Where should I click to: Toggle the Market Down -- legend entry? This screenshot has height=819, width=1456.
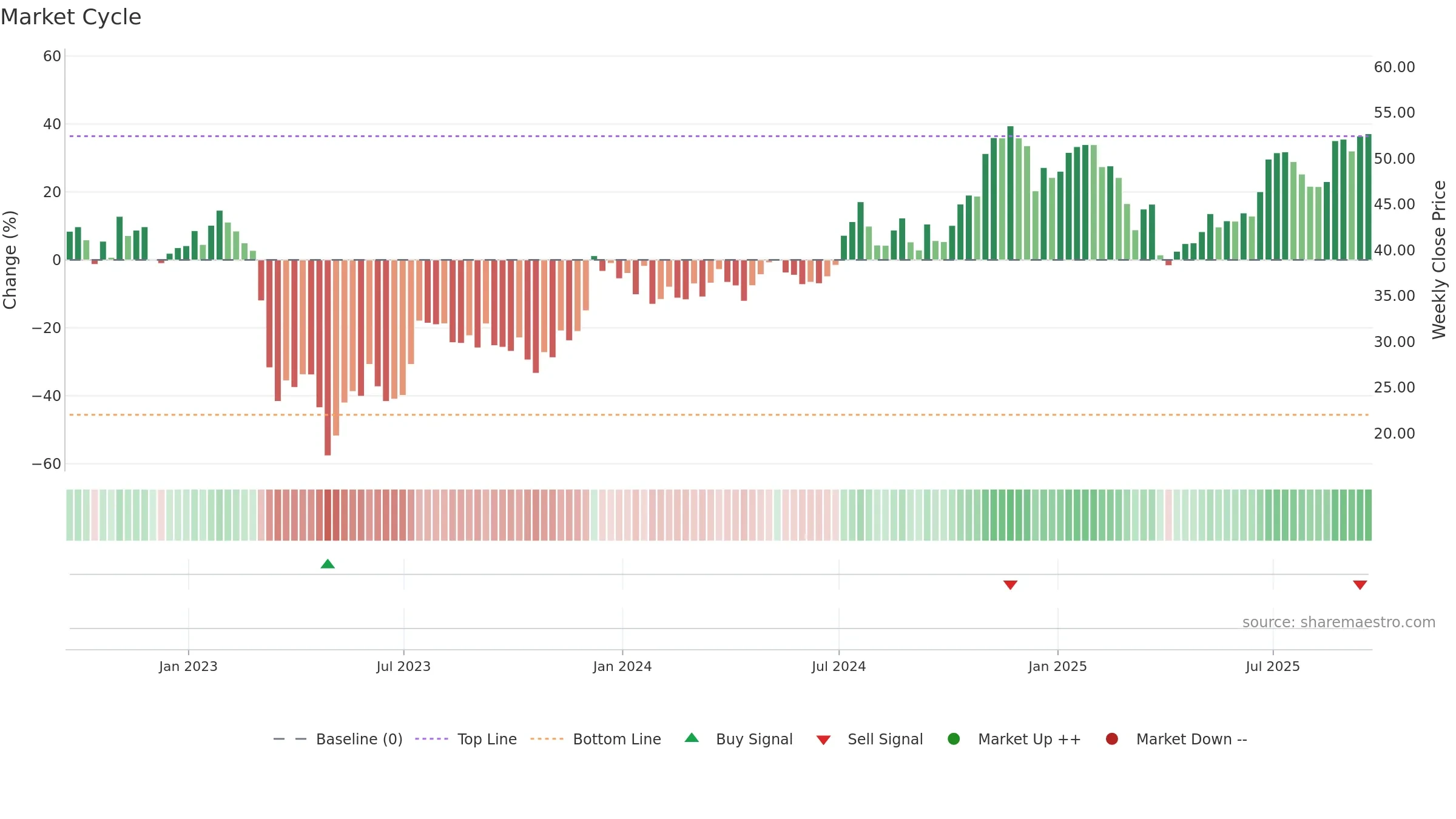(1176, 739)
